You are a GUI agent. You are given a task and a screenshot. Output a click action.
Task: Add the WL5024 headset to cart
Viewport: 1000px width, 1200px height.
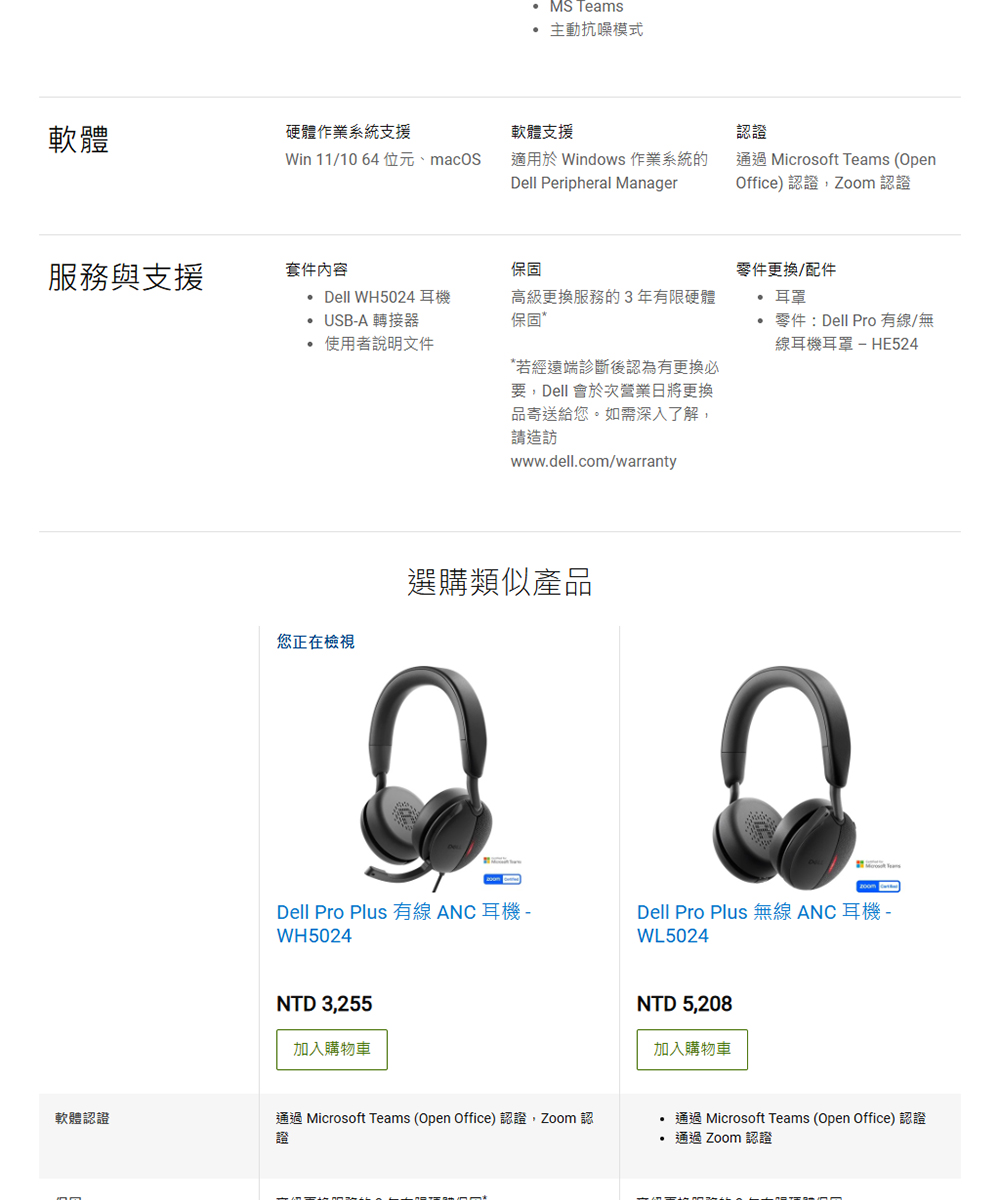click(x=692, y=1049)
